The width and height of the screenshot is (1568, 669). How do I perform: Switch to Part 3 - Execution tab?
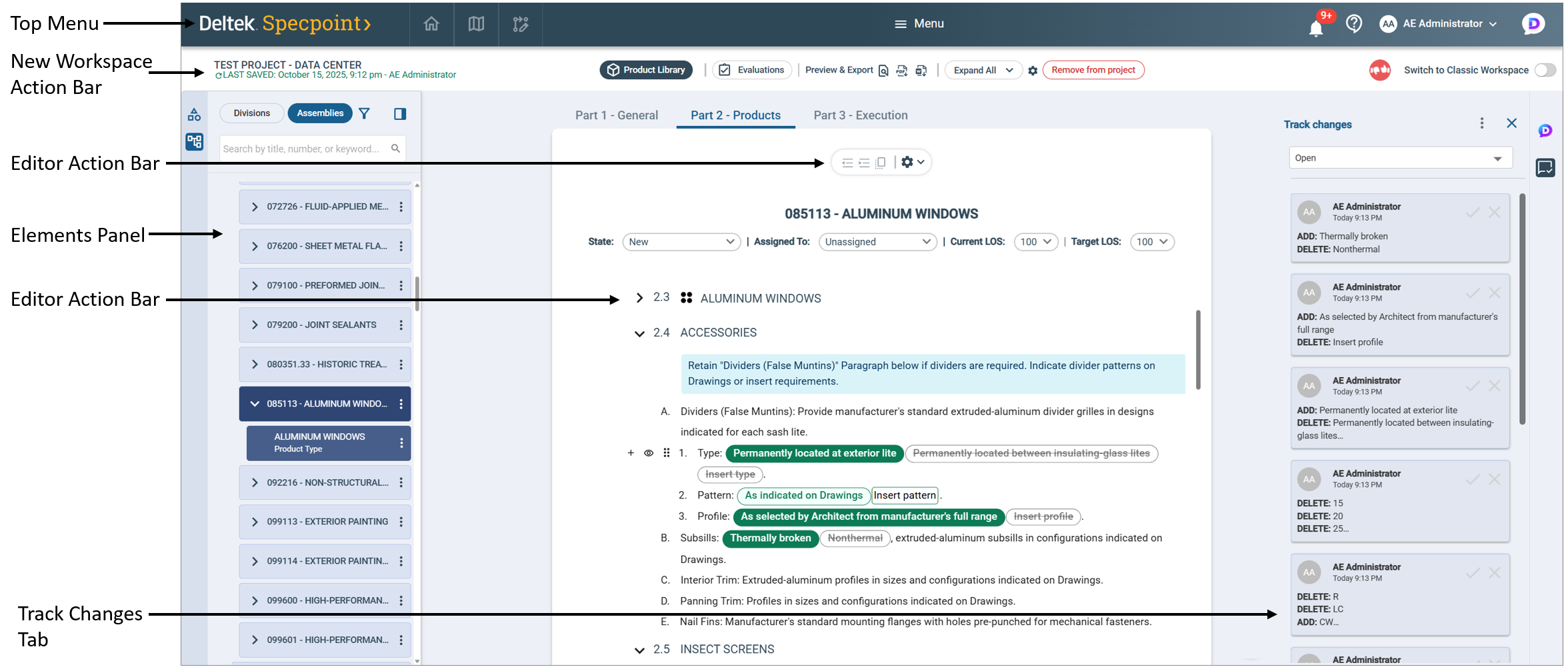(x=860, y=115)
